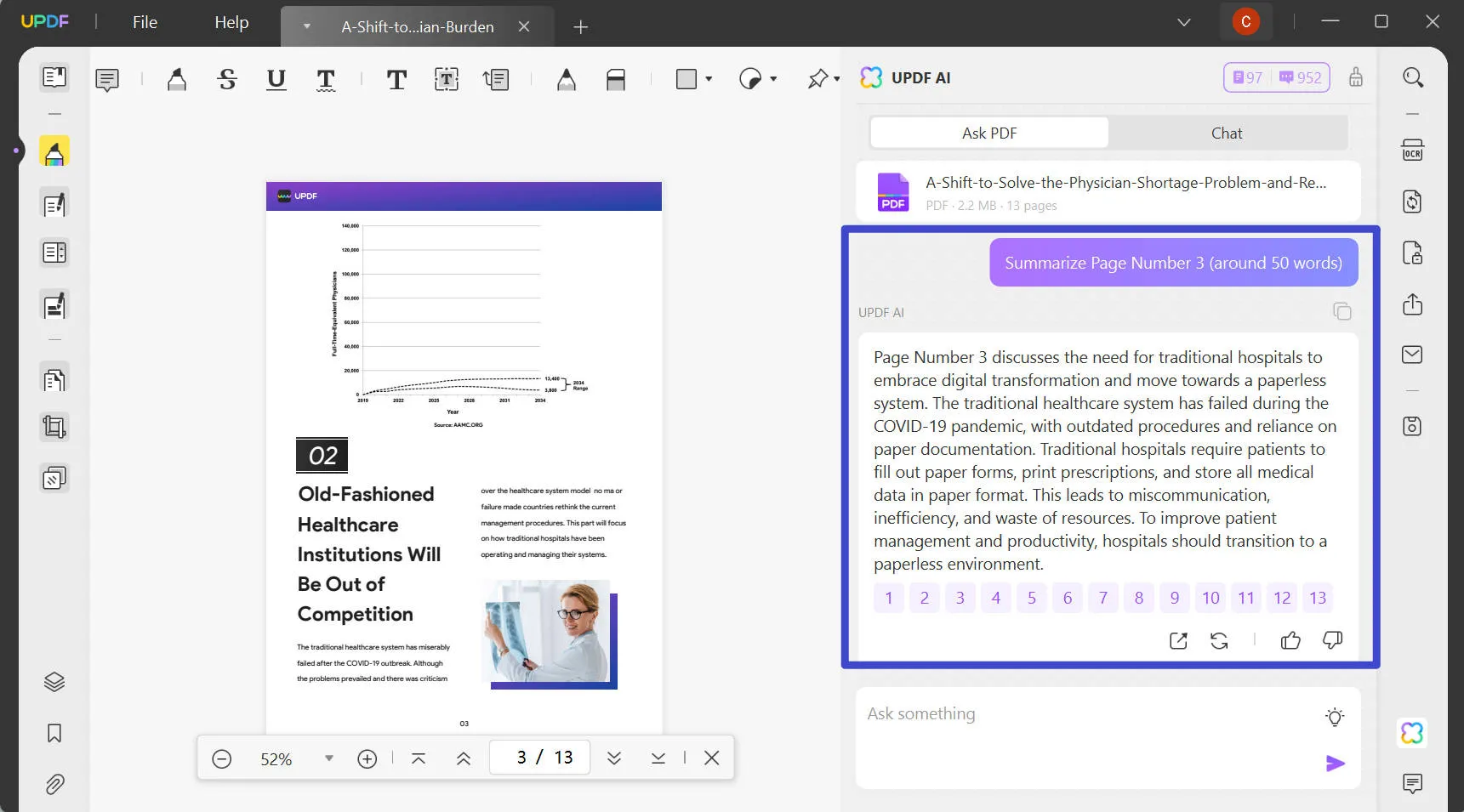The height and width of the screenshot is (812, 1464).
Task: Open the Organize pages icon in left sidebar
Action: click(54, 379)
